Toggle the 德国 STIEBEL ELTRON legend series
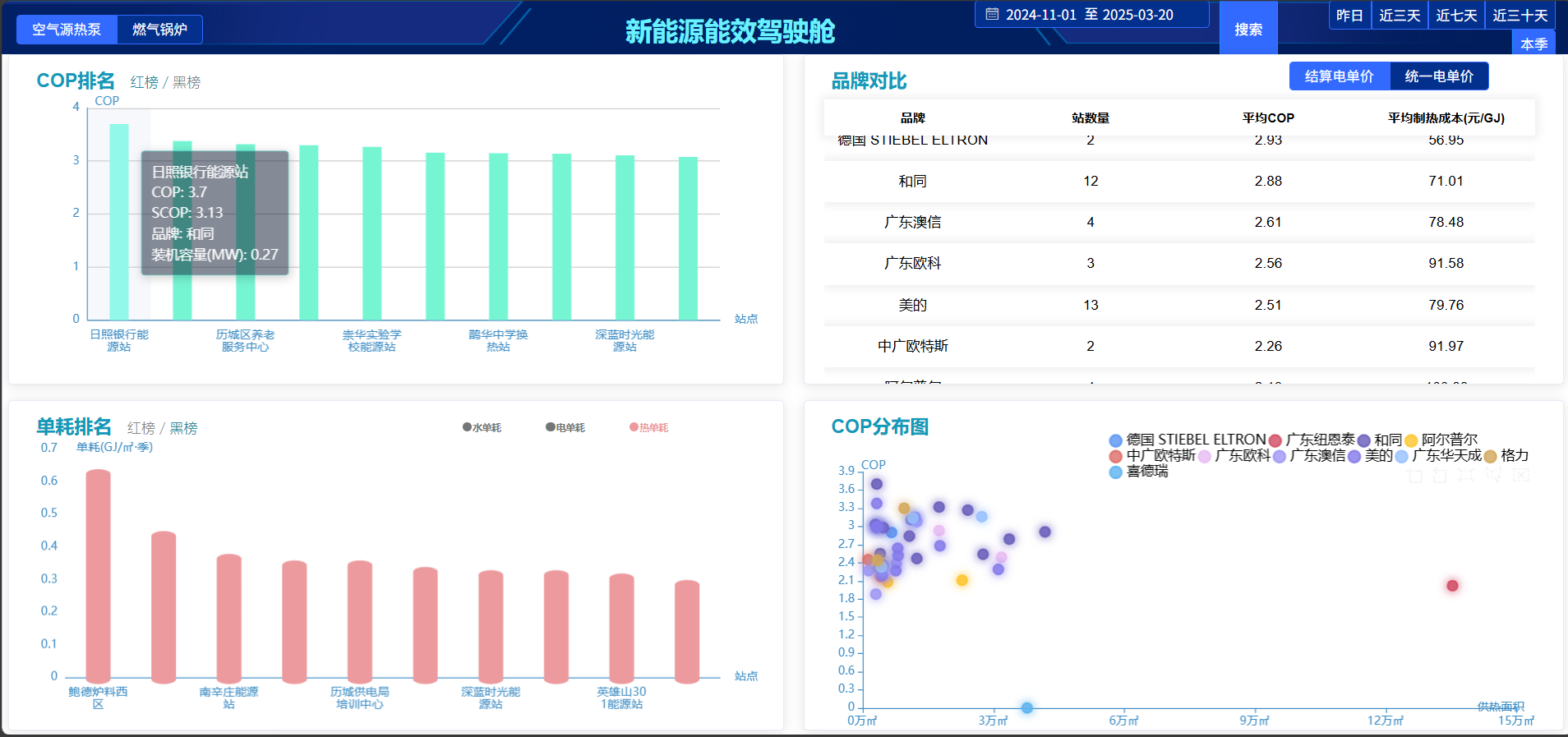This screenshot has height=737, width=1568. pos(1188,440)
